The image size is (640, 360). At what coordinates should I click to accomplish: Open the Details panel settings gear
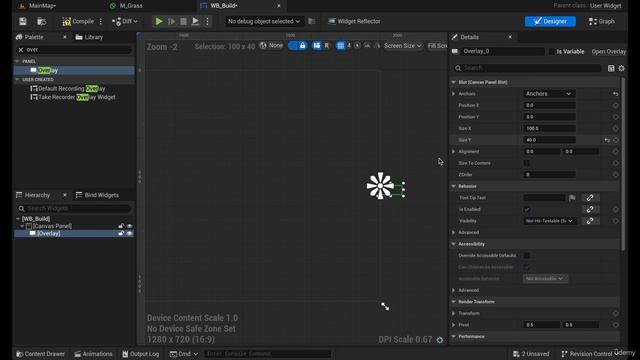pyautogui.click(x=621, y=68)
